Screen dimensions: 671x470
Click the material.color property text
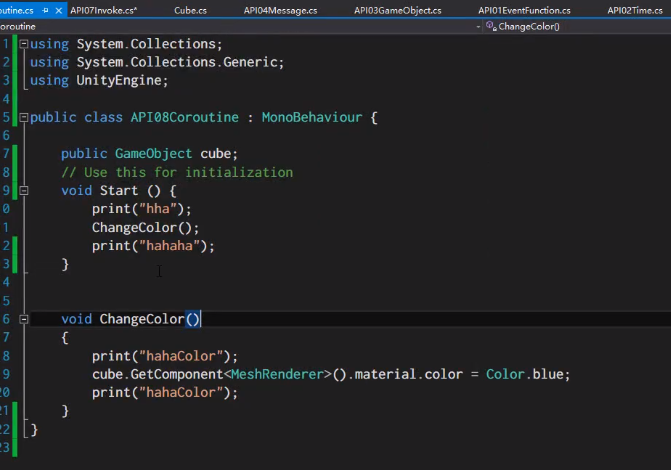point(409,375)
